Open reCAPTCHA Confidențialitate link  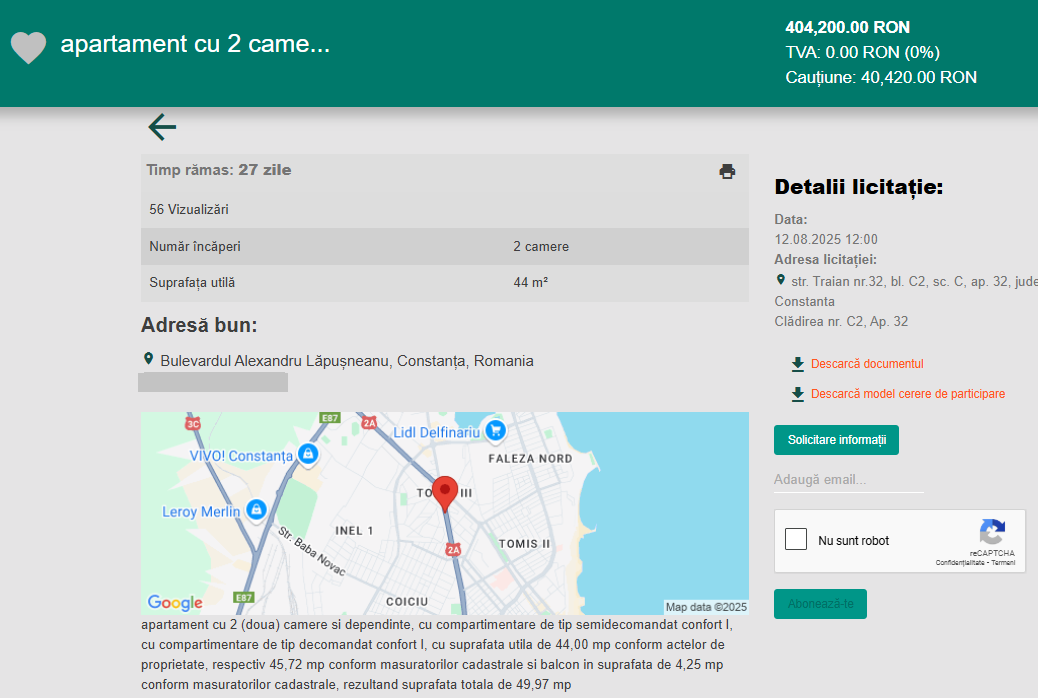[960, 563]
